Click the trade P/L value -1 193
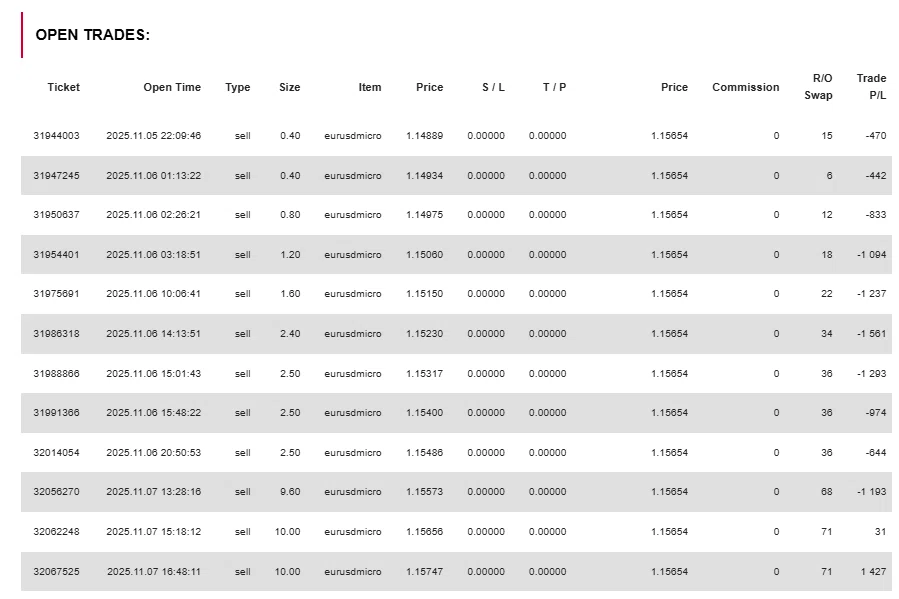This screenshot has width=899, height=599. [871, 492]
